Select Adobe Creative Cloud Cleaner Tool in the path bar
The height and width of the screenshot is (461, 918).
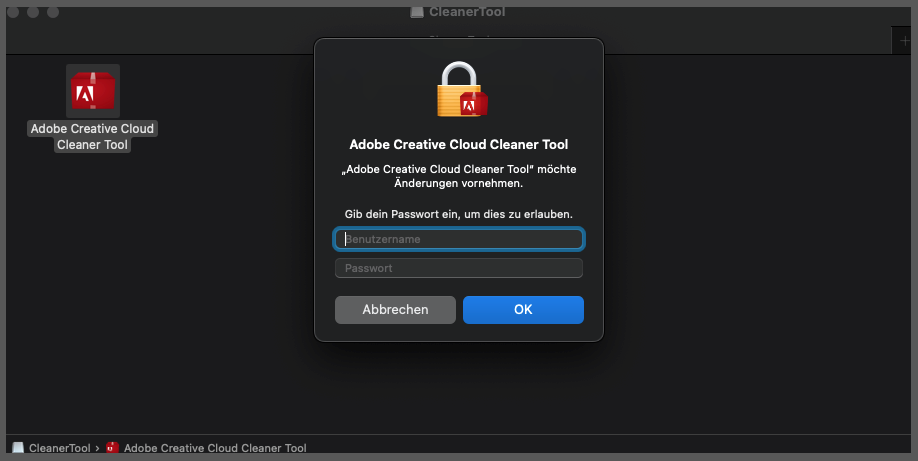215,448
